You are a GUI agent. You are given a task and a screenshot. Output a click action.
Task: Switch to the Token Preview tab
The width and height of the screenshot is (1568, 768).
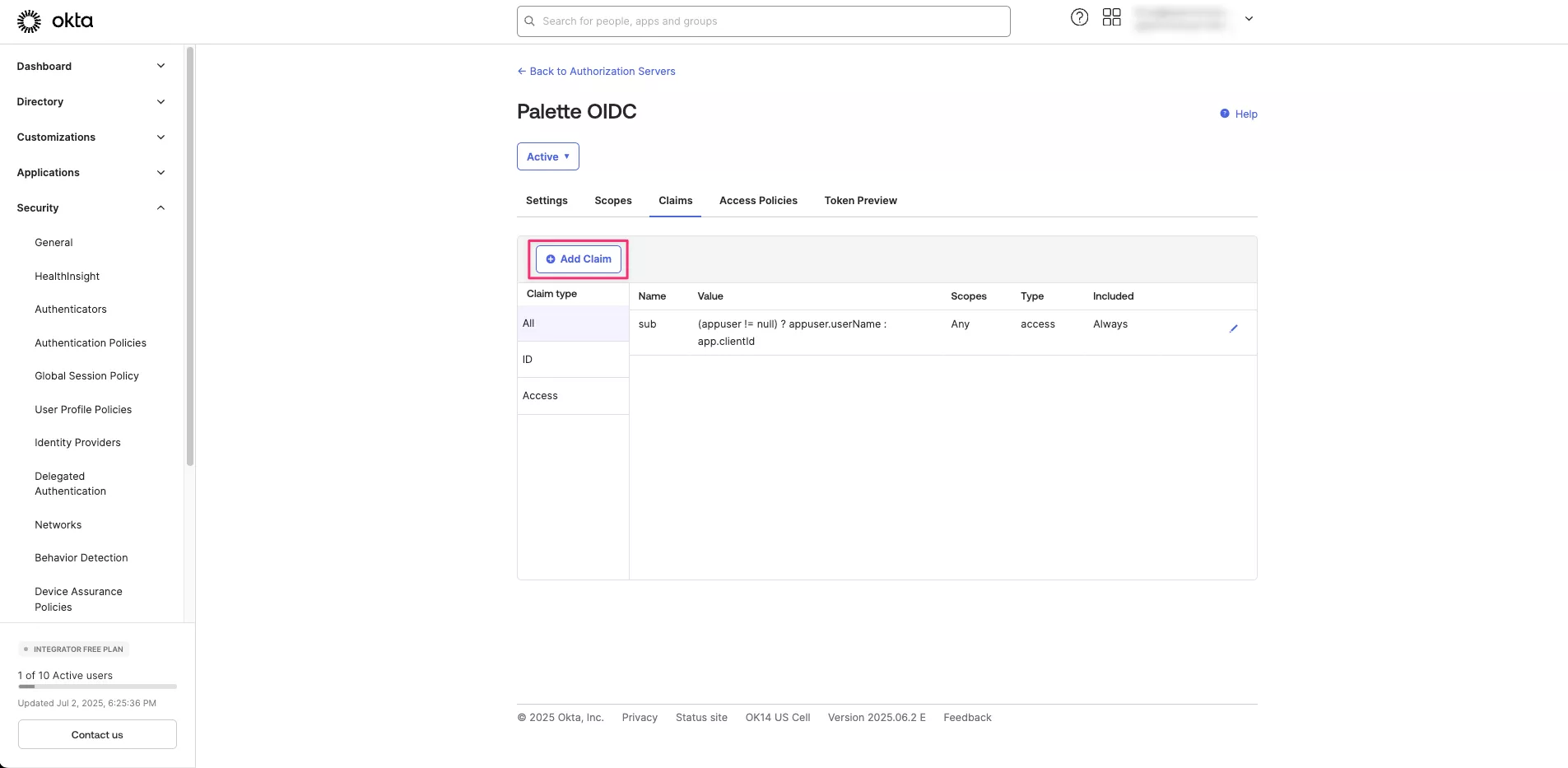click(860, 201)
